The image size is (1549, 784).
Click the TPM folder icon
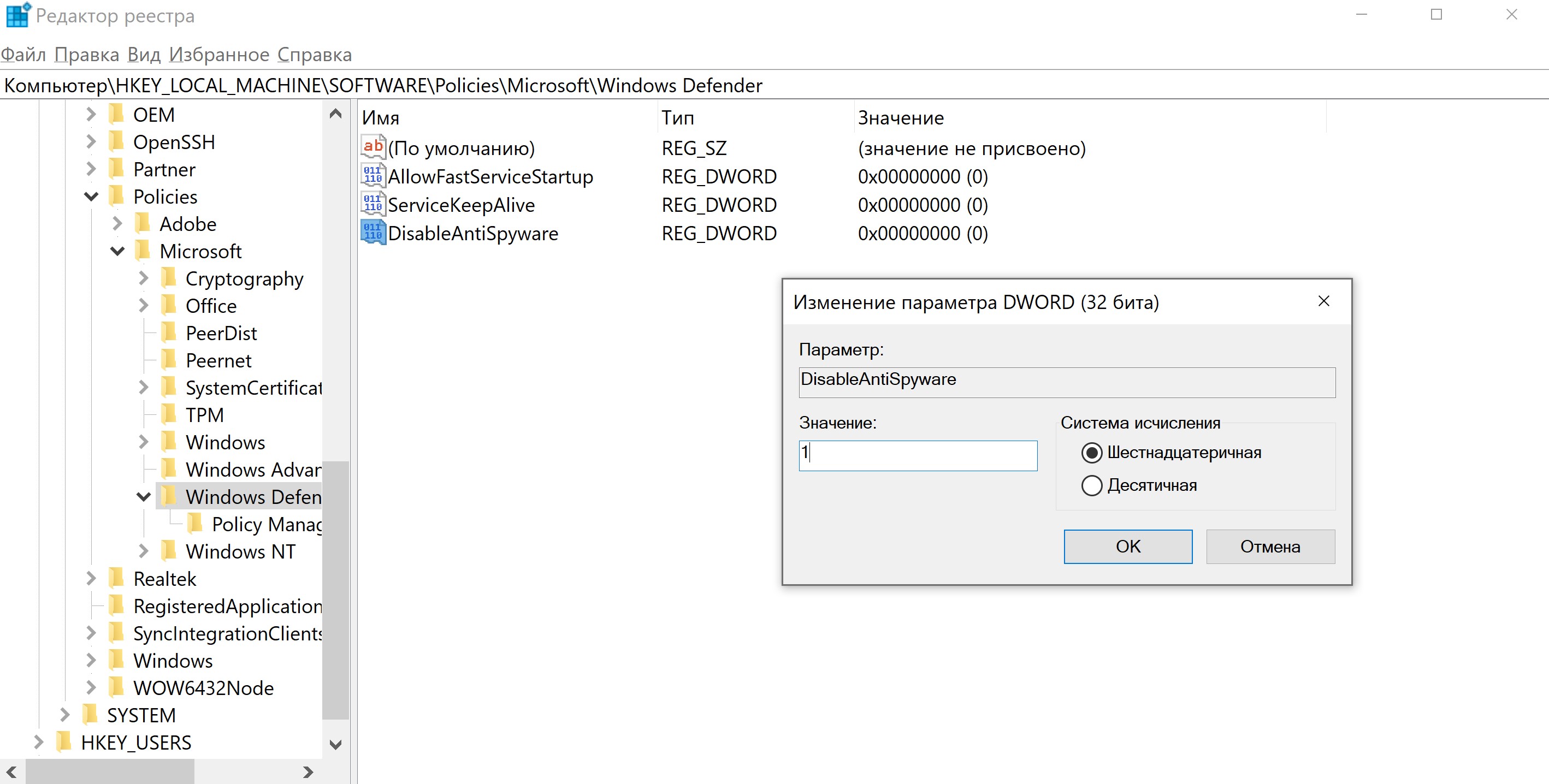point(169,414)
